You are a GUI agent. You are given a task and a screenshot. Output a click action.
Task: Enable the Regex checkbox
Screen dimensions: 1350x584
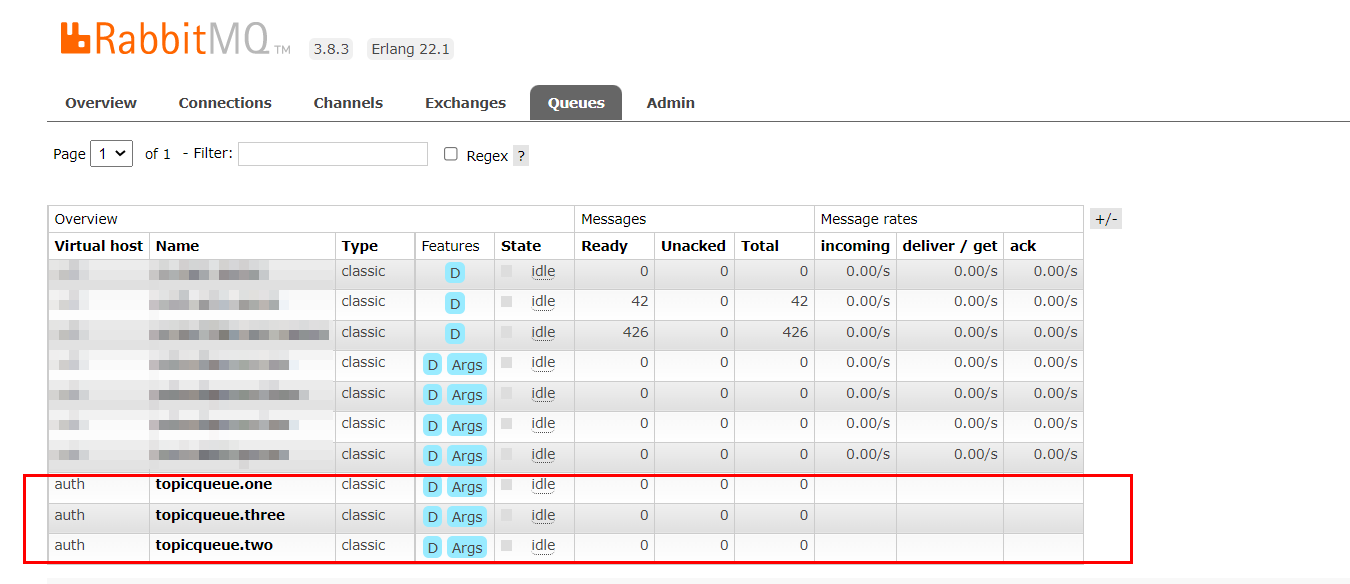[x=451, y=154]
